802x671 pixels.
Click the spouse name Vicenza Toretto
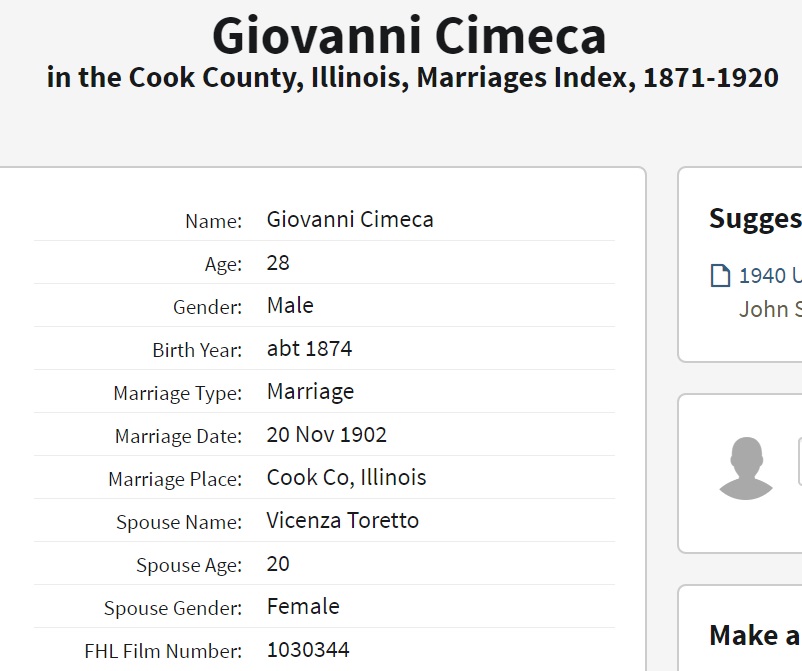pyautogui.click(x=342, y=521)
